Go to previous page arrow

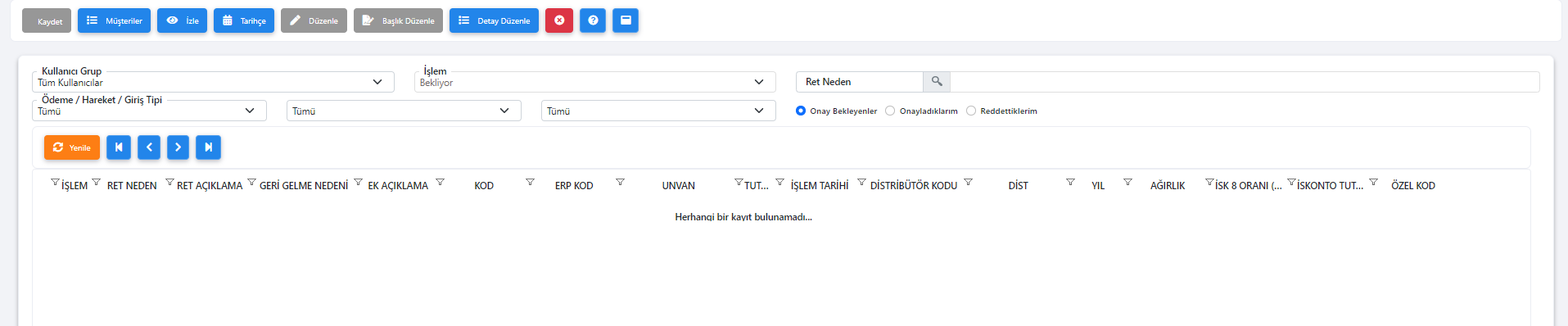click(149, 147)
